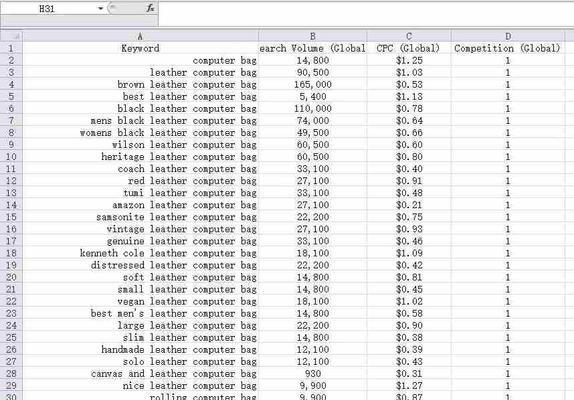Select the cell 'kenneth cole leather computer bag'
Viewport: 574px width, 400px height.
tap(140, 253)
